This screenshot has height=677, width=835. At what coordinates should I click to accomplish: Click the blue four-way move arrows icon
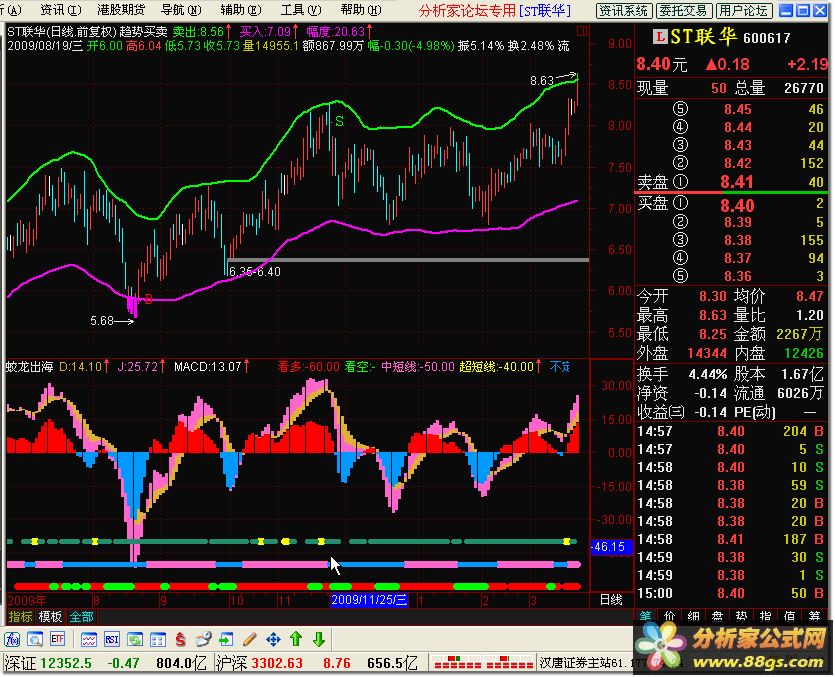[273, 639]
